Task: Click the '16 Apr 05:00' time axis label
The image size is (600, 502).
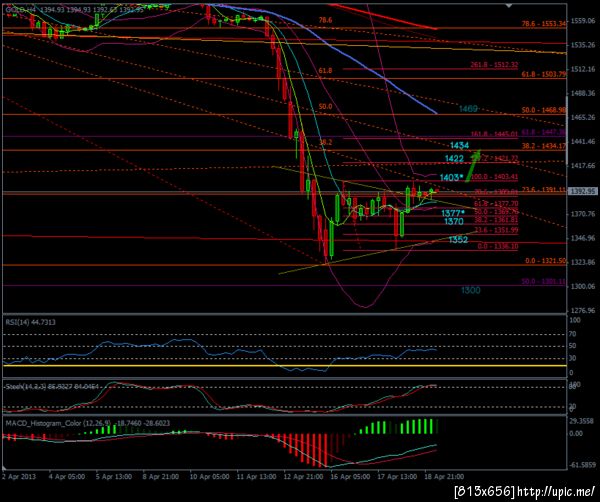Action: [351, 476]
